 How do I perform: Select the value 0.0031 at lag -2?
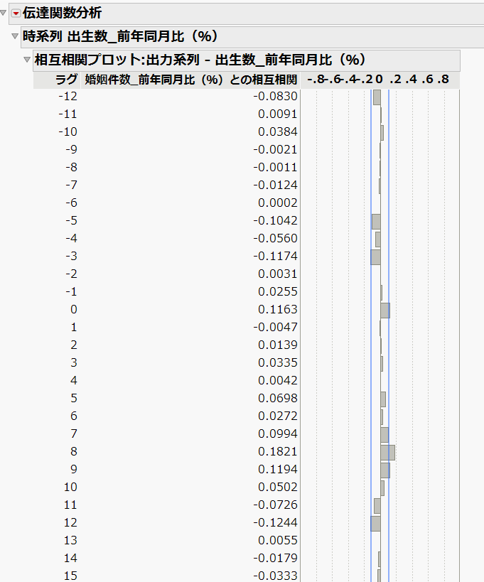click(278, 274)
